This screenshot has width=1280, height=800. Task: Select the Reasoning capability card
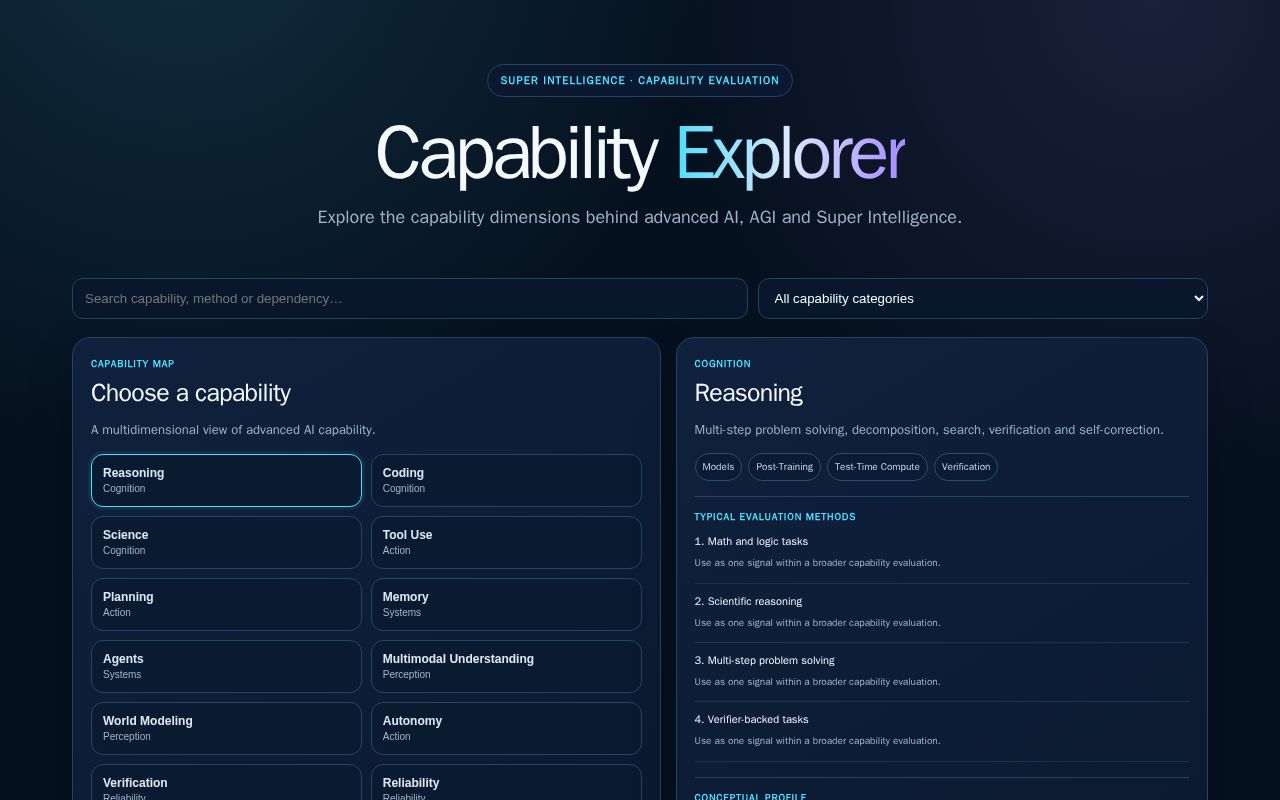point(226,480)
